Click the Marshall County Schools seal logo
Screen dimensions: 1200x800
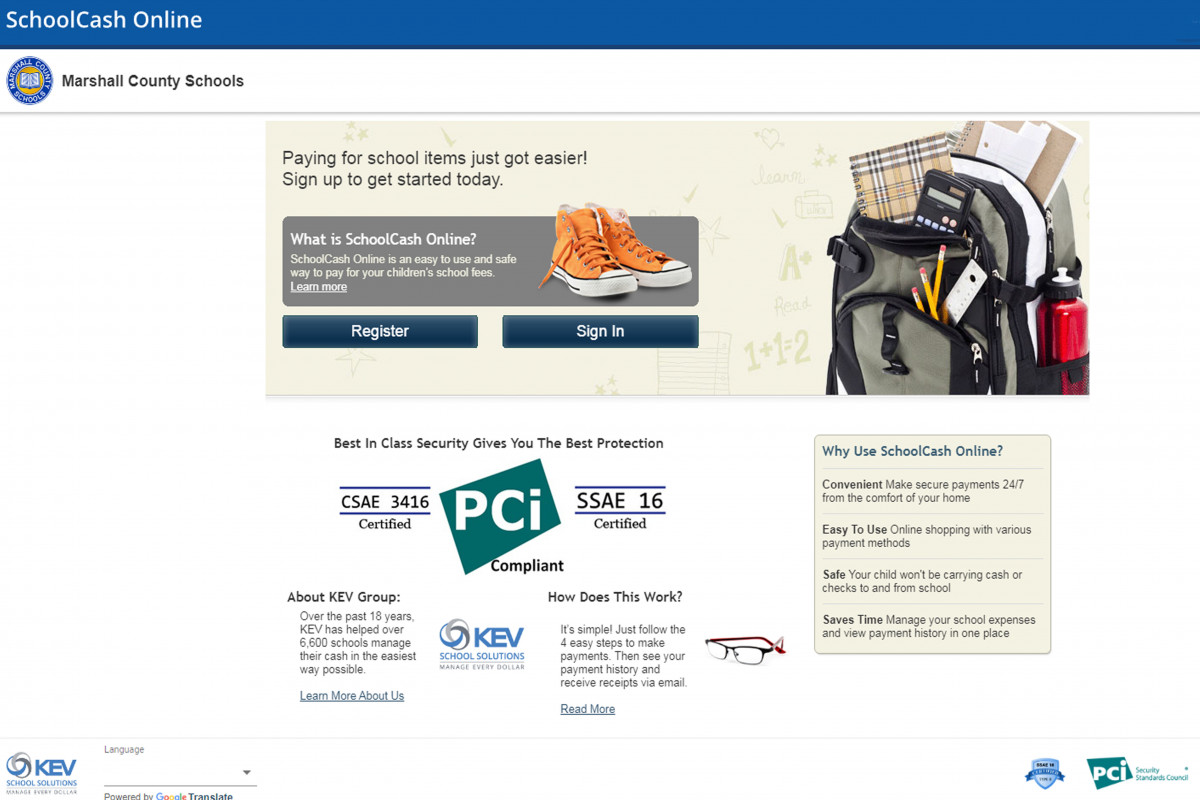30,81
